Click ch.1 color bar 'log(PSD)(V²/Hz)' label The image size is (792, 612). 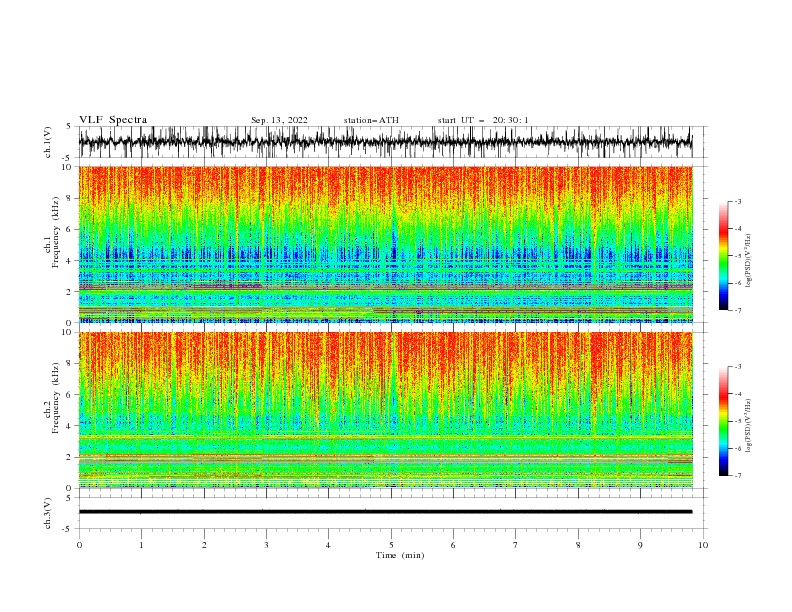749,261
